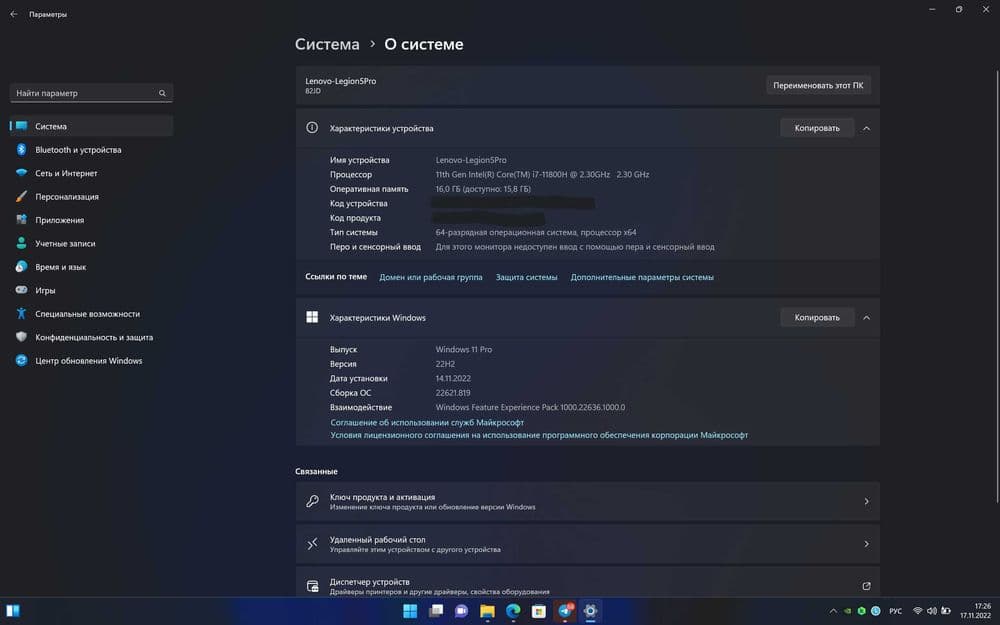Image resolution: width=1000 pixels, height=625 pixels.
Task: Open Соглашение об использовании служб Майкрософт
Action: (x=427, y=422)
